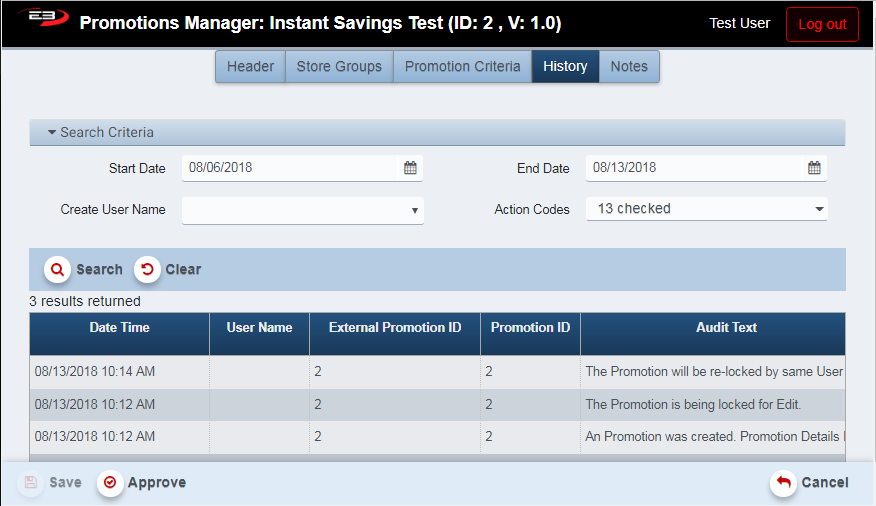Go to the Promotion Criteria tab

coord(462,67)
